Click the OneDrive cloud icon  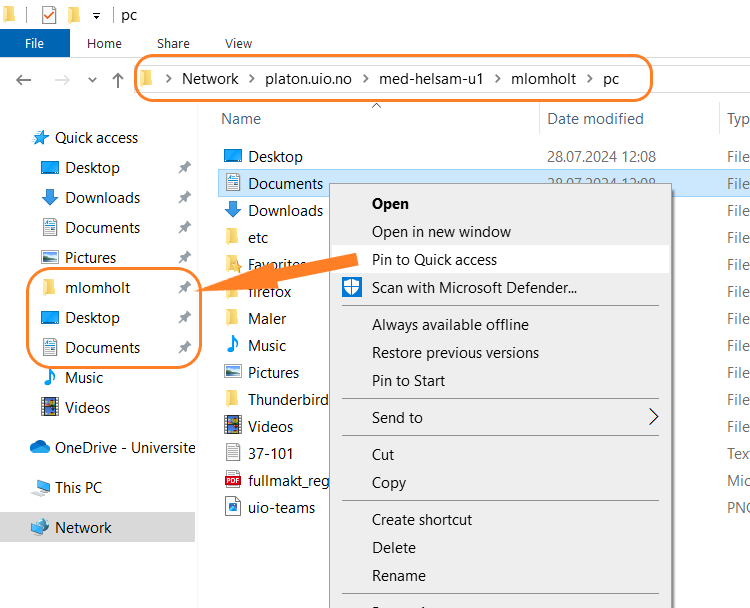(x=40, y=447)
